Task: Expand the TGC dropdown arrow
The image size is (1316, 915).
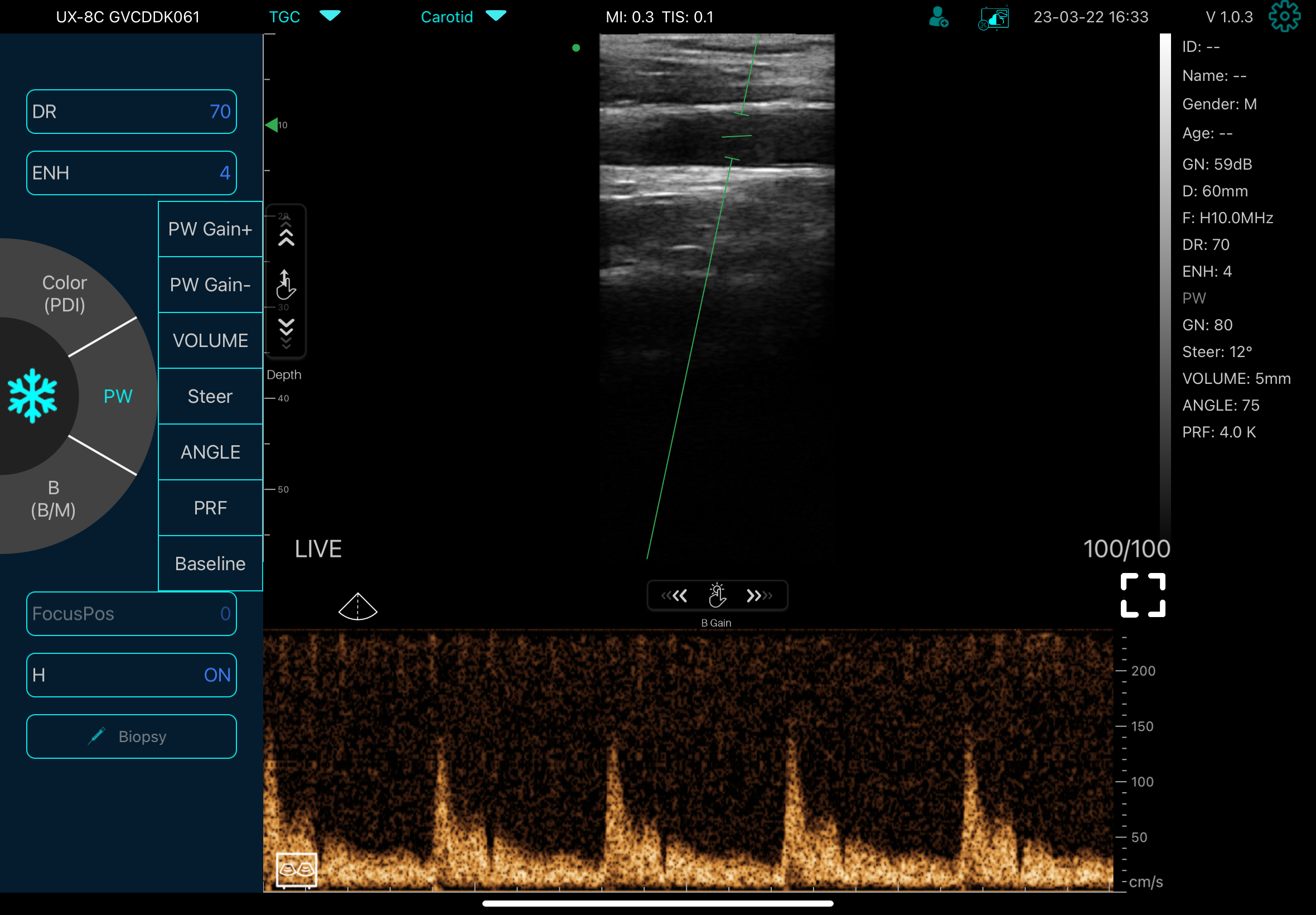Action: coord(330,16)
